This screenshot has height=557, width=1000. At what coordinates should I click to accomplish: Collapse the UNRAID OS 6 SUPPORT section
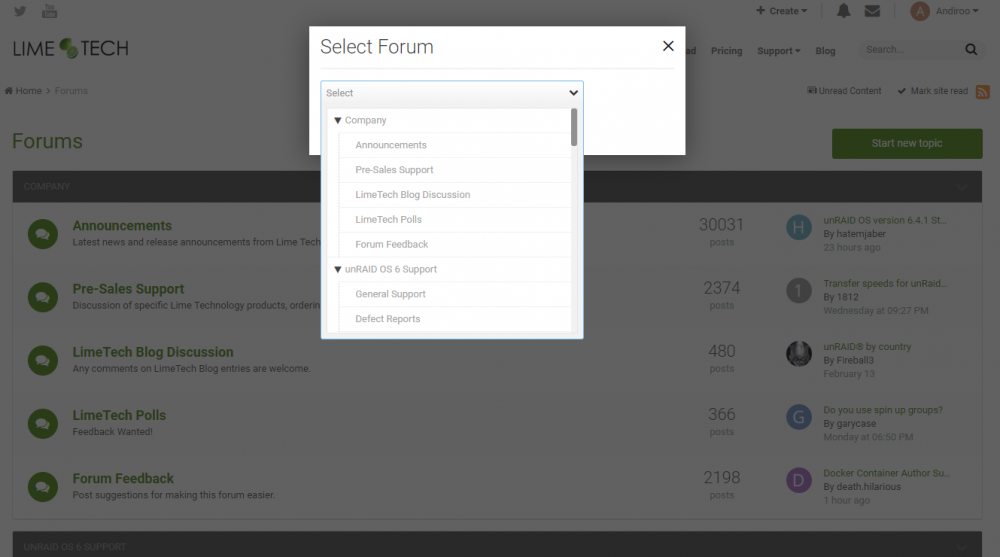[x=961, y=547]
